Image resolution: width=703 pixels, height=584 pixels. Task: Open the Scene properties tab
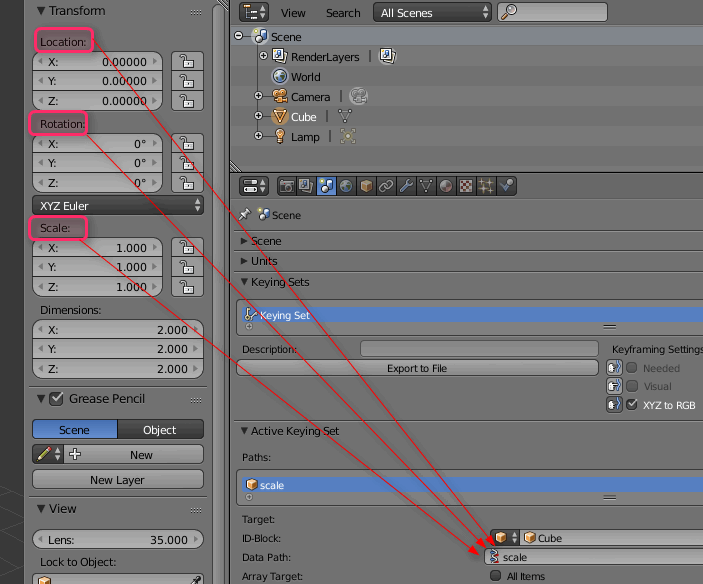(x=326, y=186)
